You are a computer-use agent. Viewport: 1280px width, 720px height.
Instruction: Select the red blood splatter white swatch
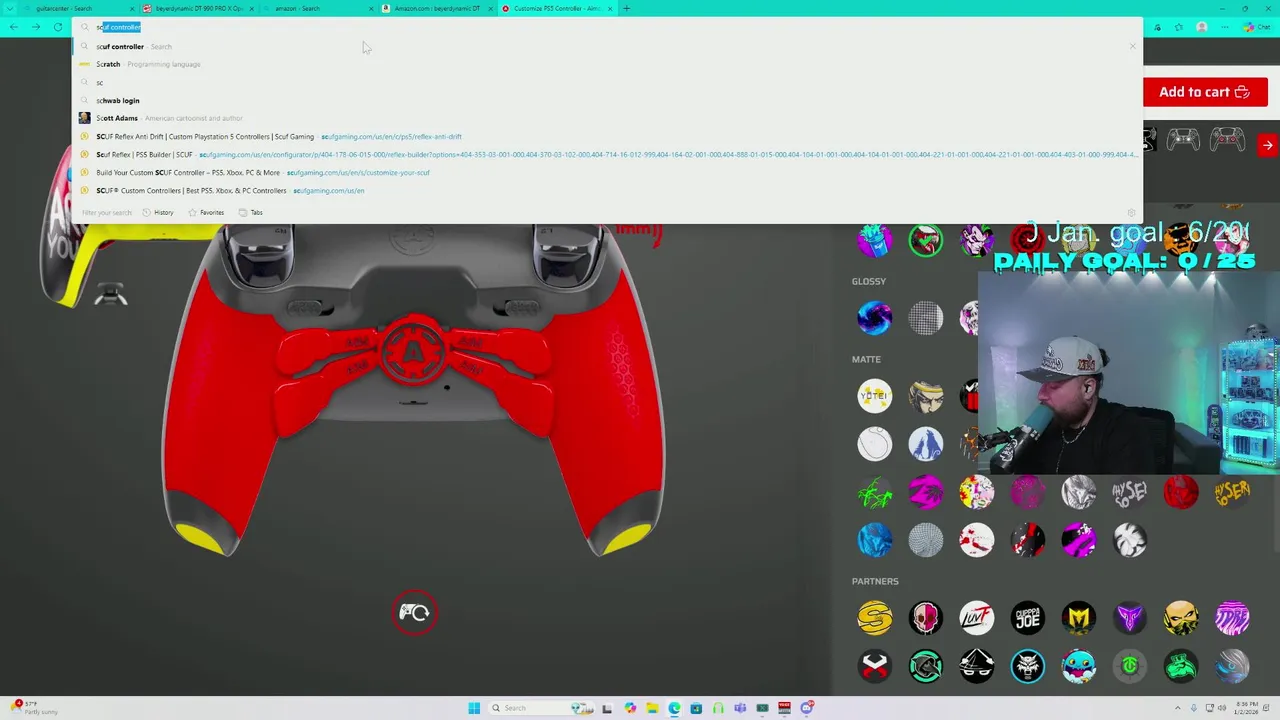tap(976, 540)
